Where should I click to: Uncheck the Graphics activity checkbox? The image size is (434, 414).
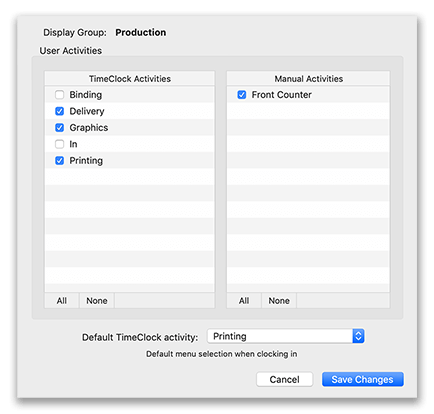pyautogui.click(x=59, y=128)
